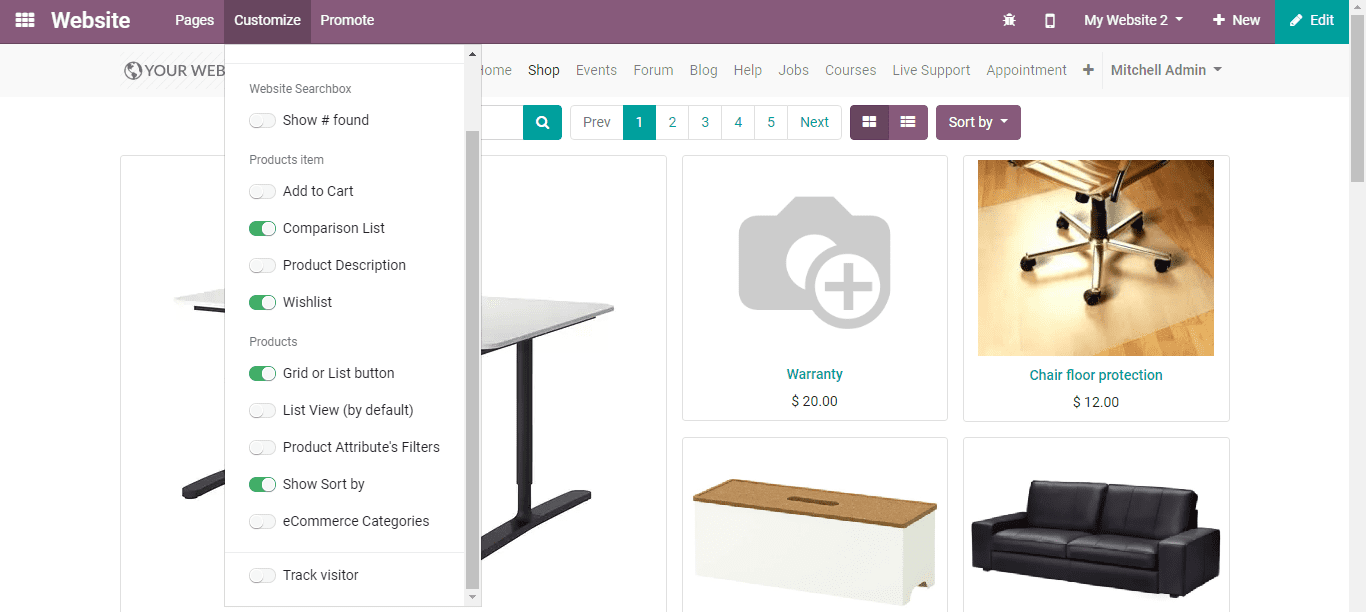The image size is (1366, 612).
Task: Open Warranty product link
Action: [815, 374]
